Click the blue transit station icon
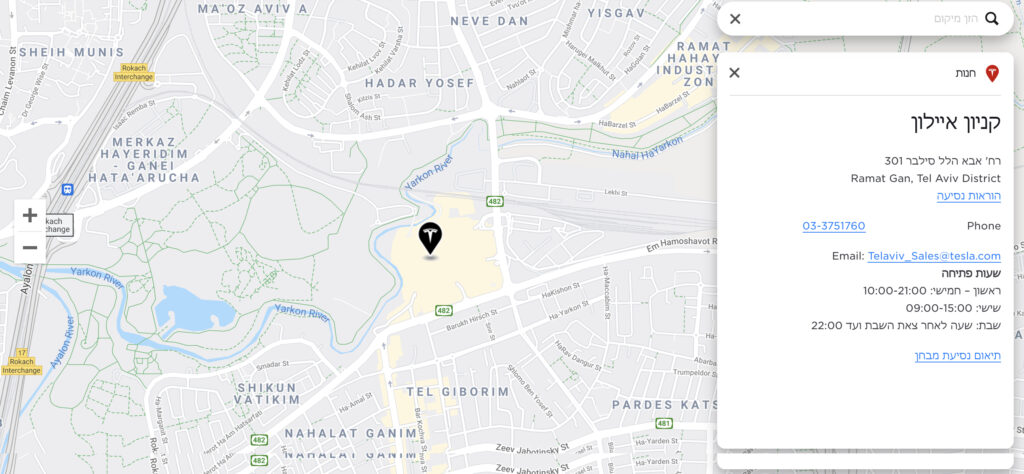 pos(67,189)
